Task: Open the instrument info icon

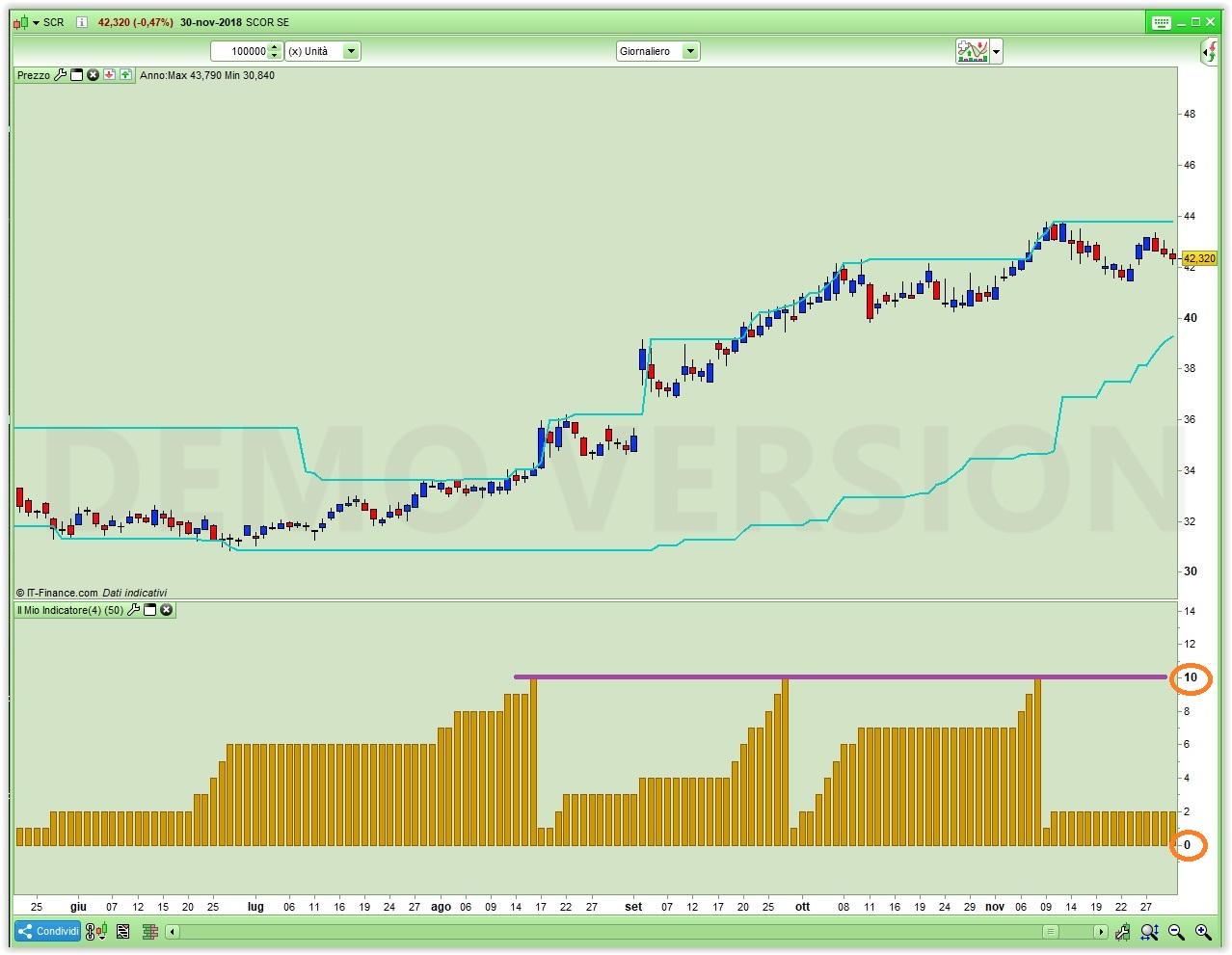Action: [82, 22]
